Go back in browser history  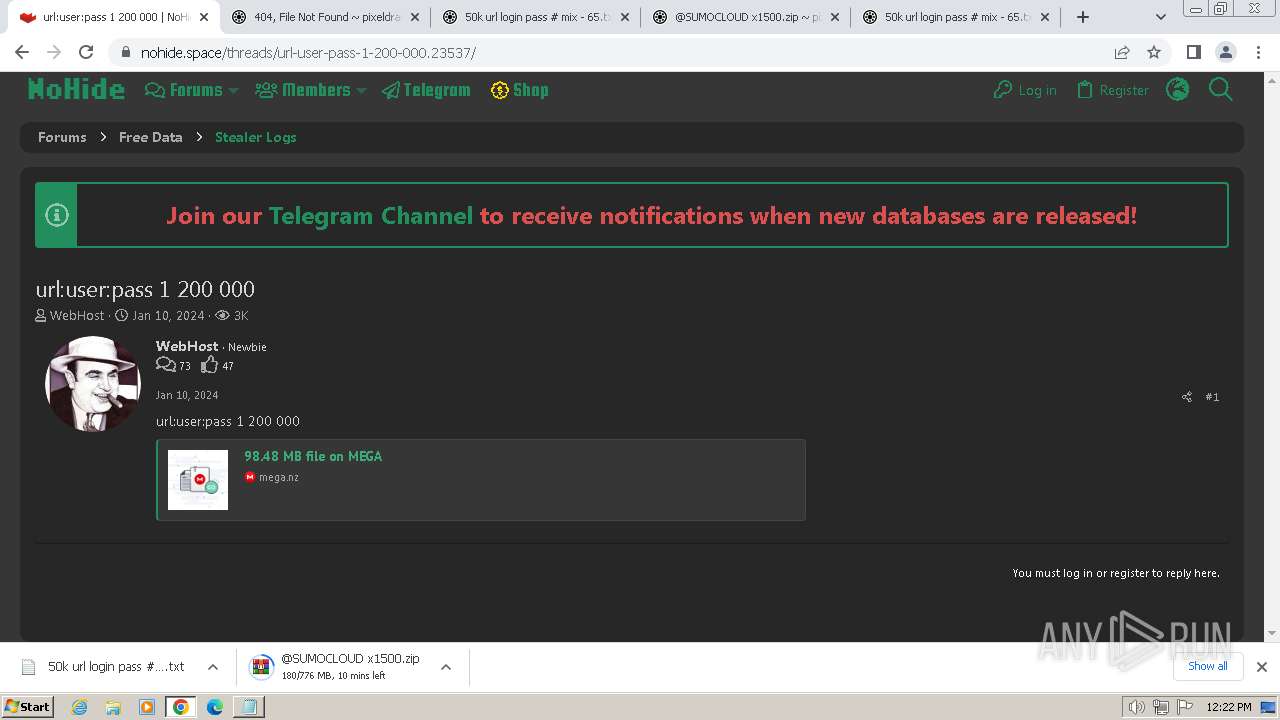pos(22,52)
